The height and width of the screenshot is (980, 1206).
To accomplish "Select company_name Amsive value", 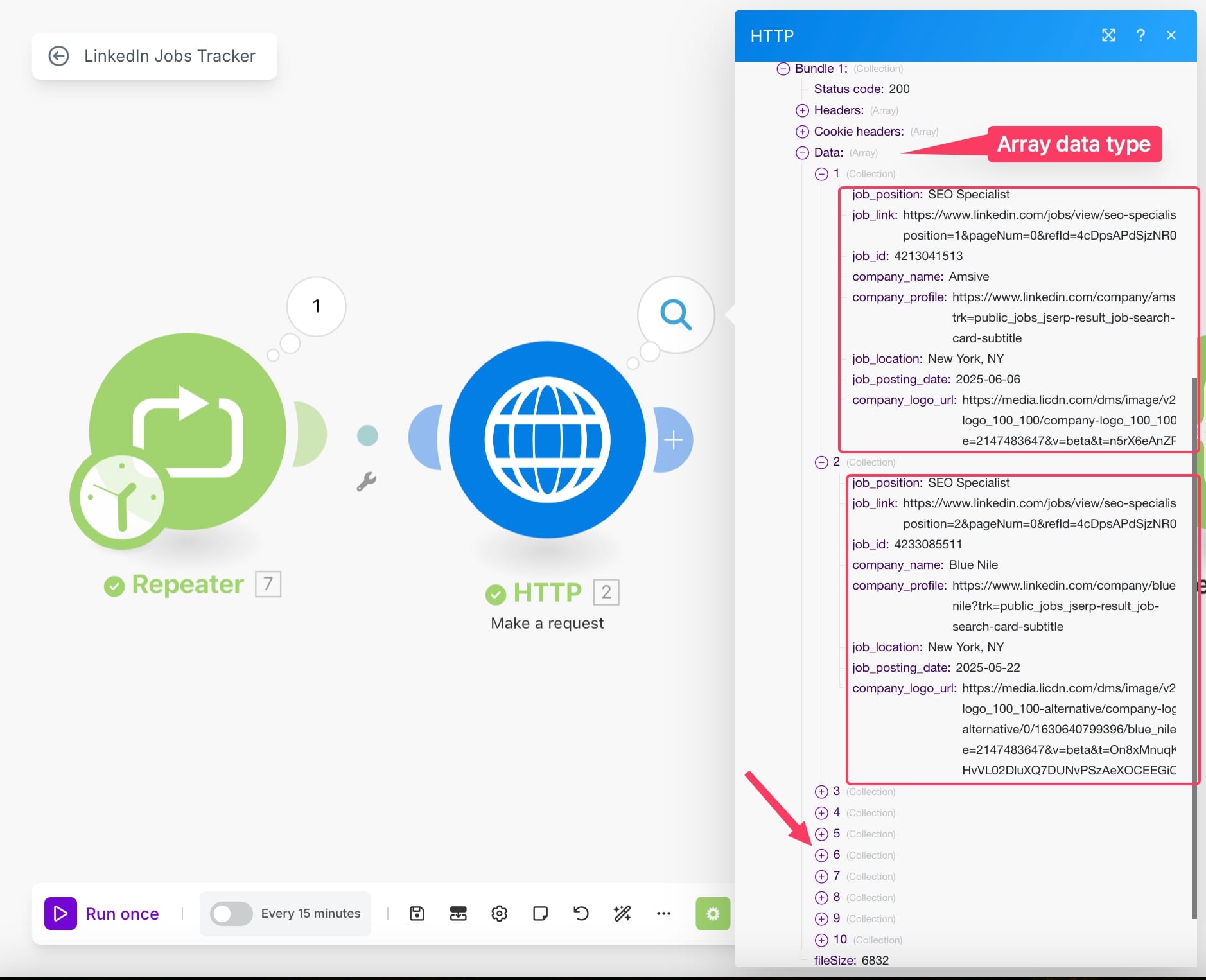I will pos(969,277).
